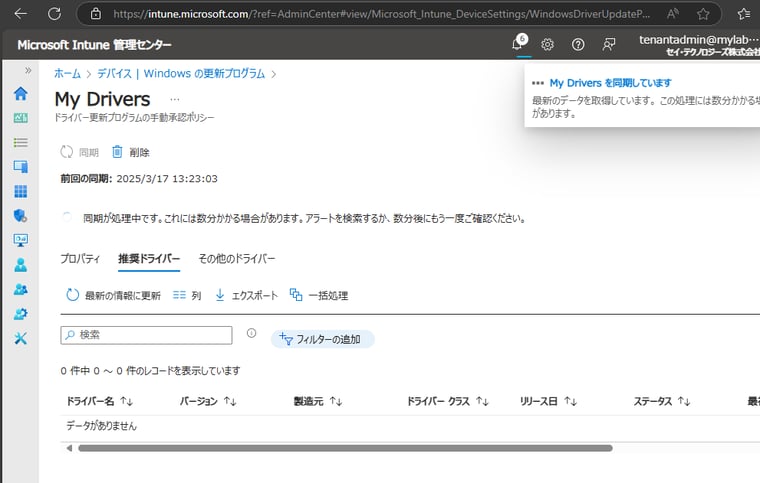Switch to the プロパティ tab

point(80,259)
